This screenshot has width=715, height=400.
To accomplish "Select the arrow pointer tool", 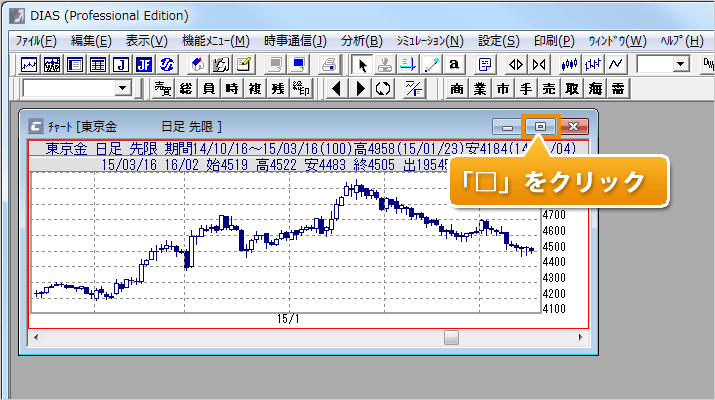I will click(x=364, y=64).
